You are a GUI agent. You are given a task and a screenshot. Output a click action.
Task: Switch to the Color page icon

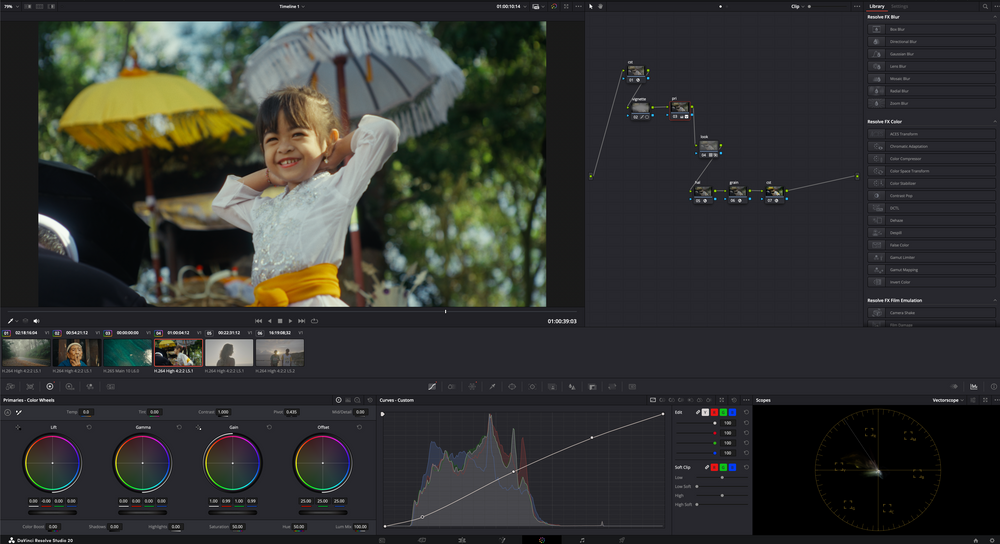(541, 540)
